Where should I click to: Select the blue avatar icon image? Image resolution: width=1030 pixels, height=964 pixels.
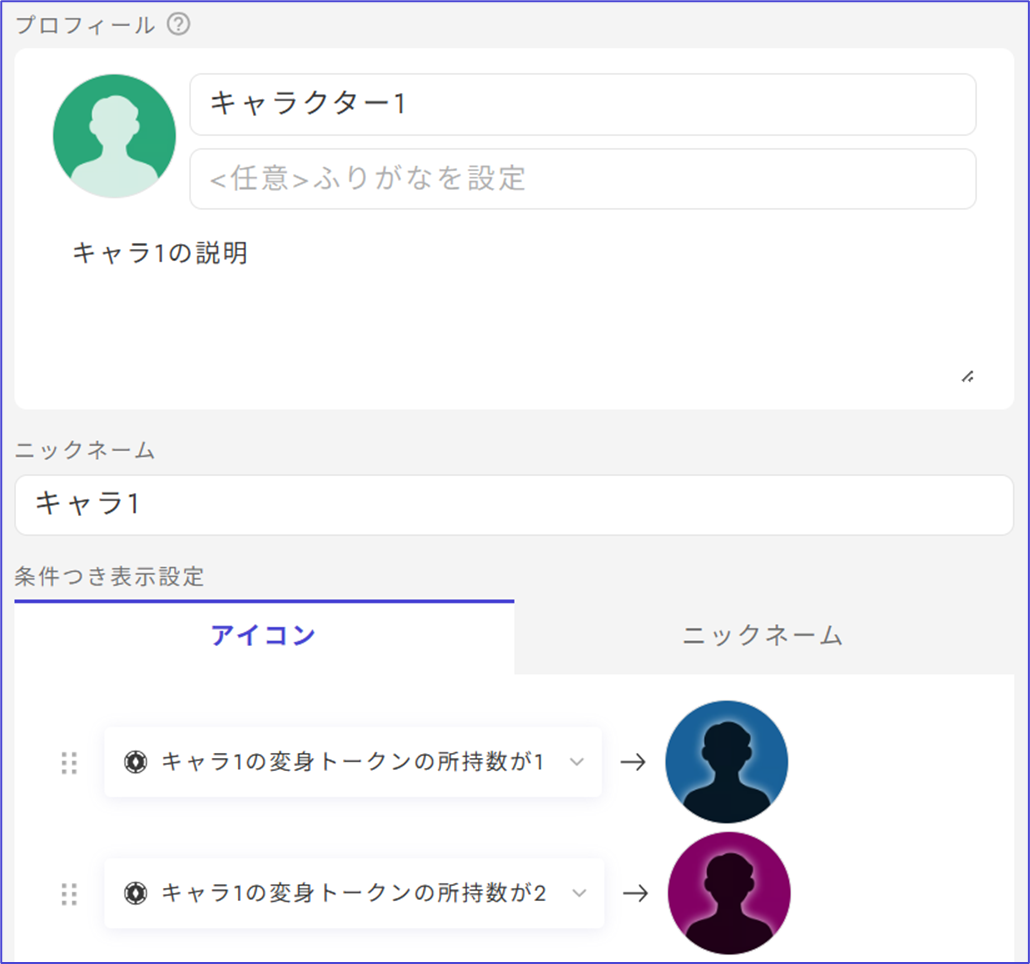[x=727, y=762]
